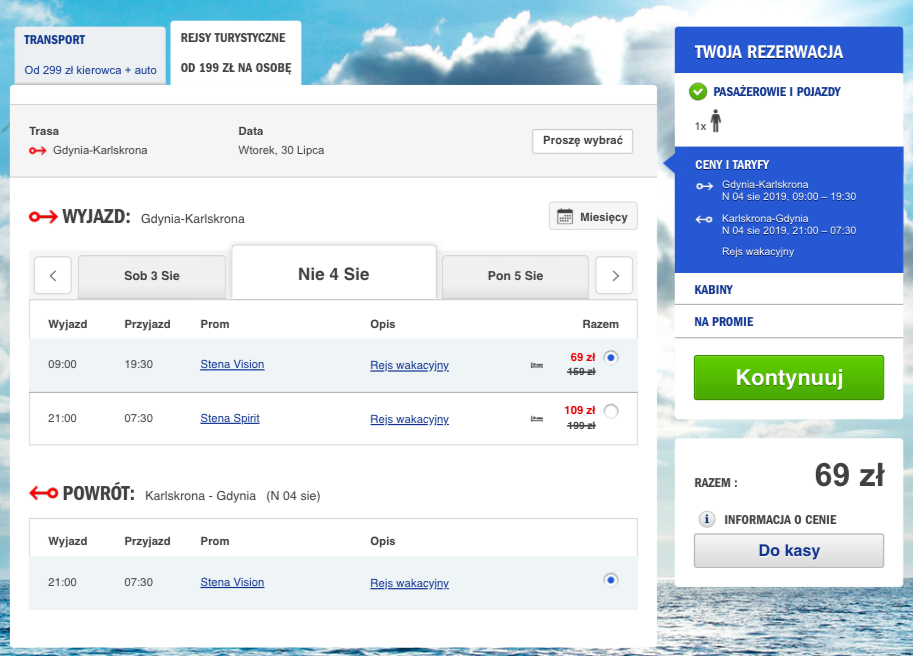Expand the Kabiny section
913x656 pixels.
pos(714,290)
